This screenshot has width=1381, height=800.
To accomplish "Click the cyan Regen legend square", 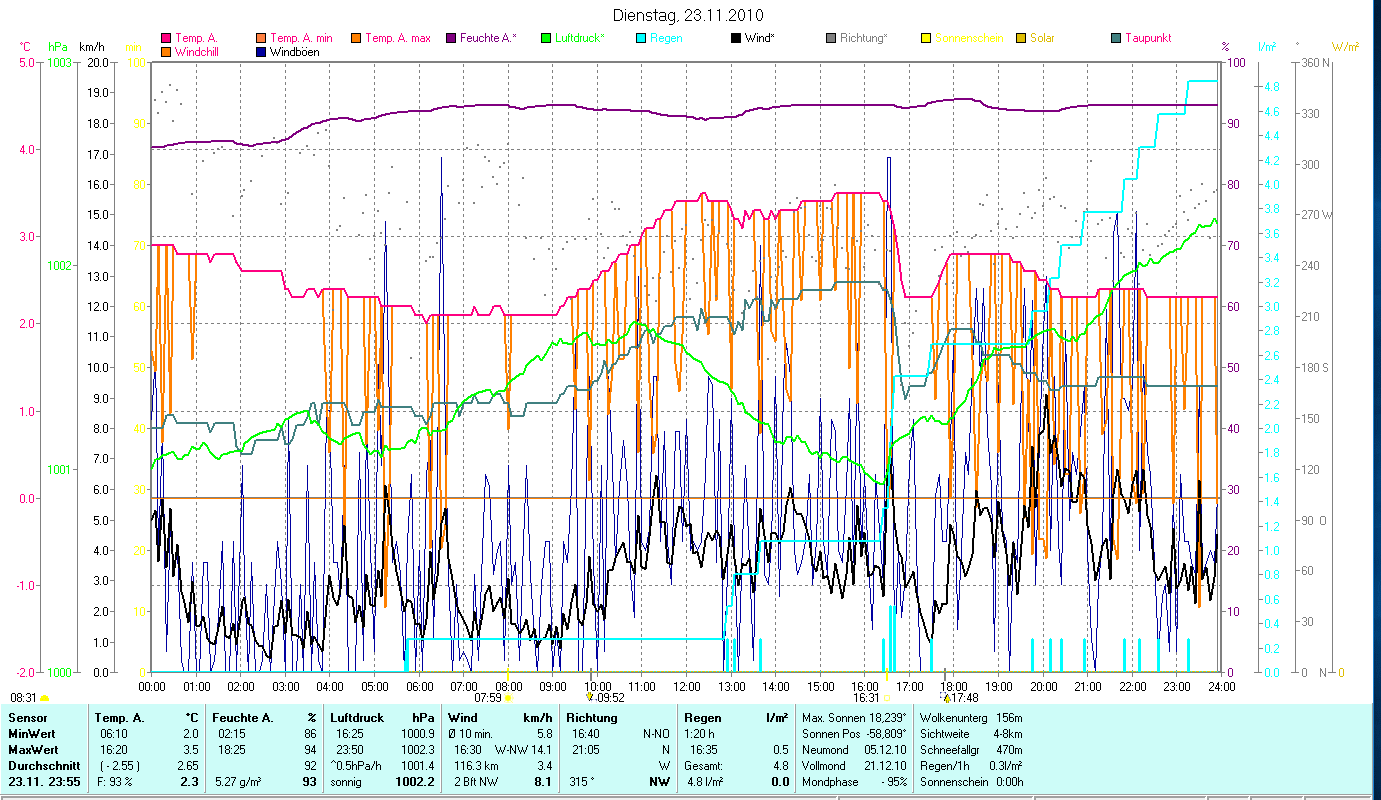I will pos(641,38).
